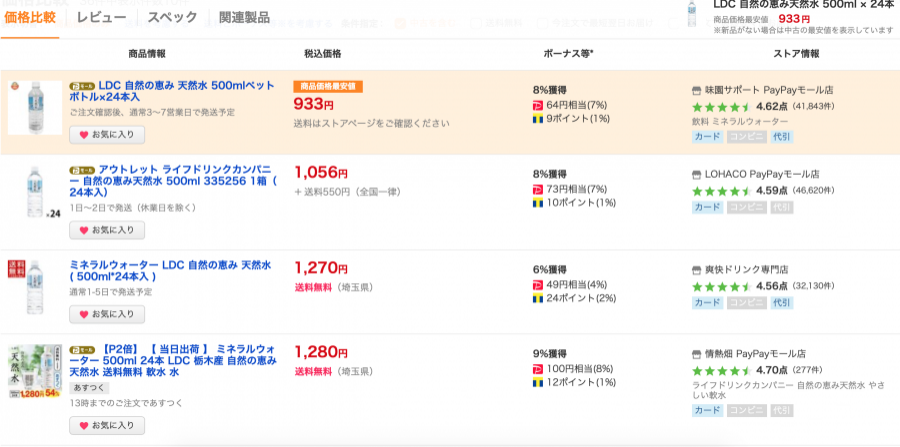This screenshot has height=447, width=900.
Task: Click store icon beside LOHACO PayPayモール店
Action: [697, 174]
